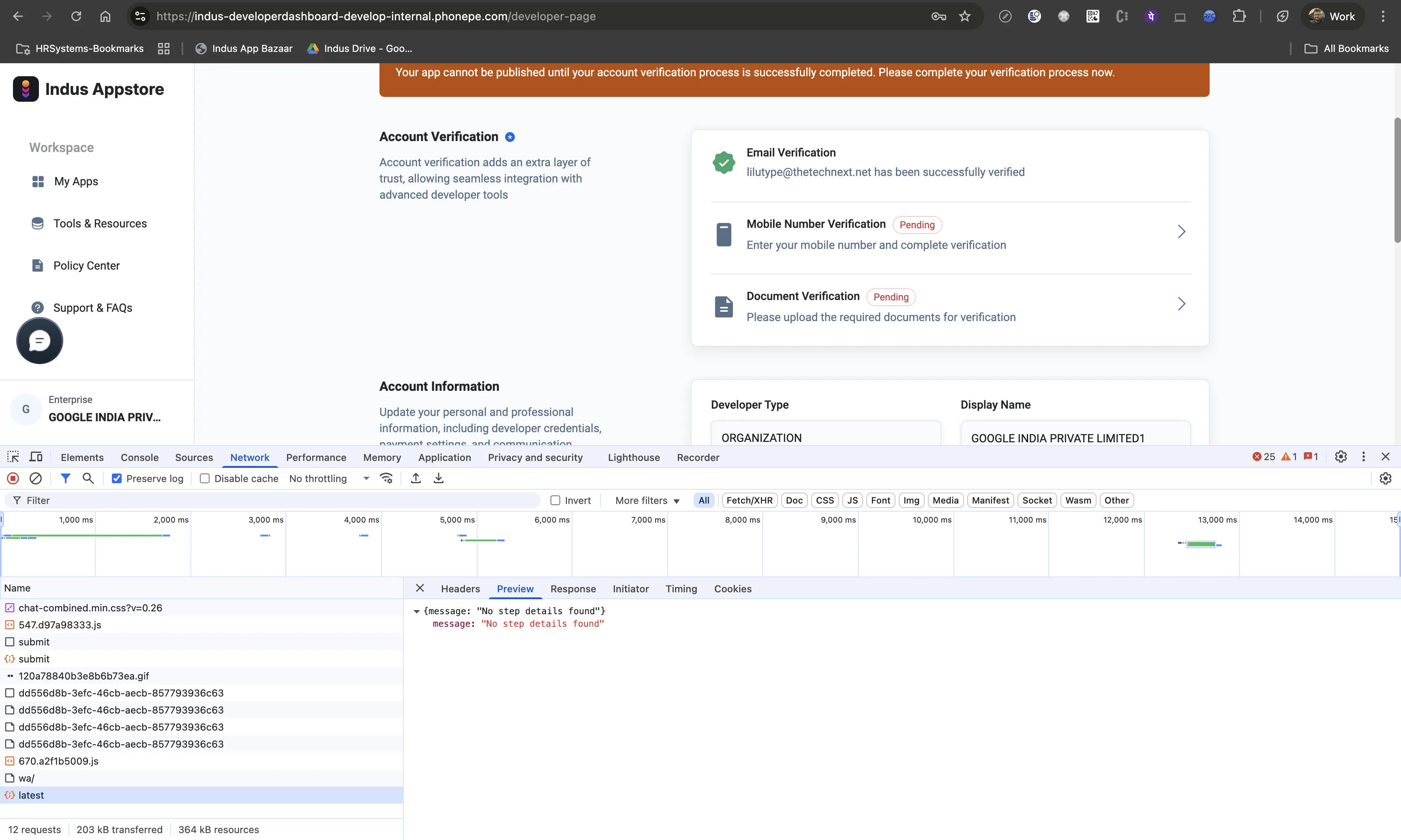
Task: Open the DevTools three-dot customize menu
Action: pyautogui.click(x=1364, y=457)
